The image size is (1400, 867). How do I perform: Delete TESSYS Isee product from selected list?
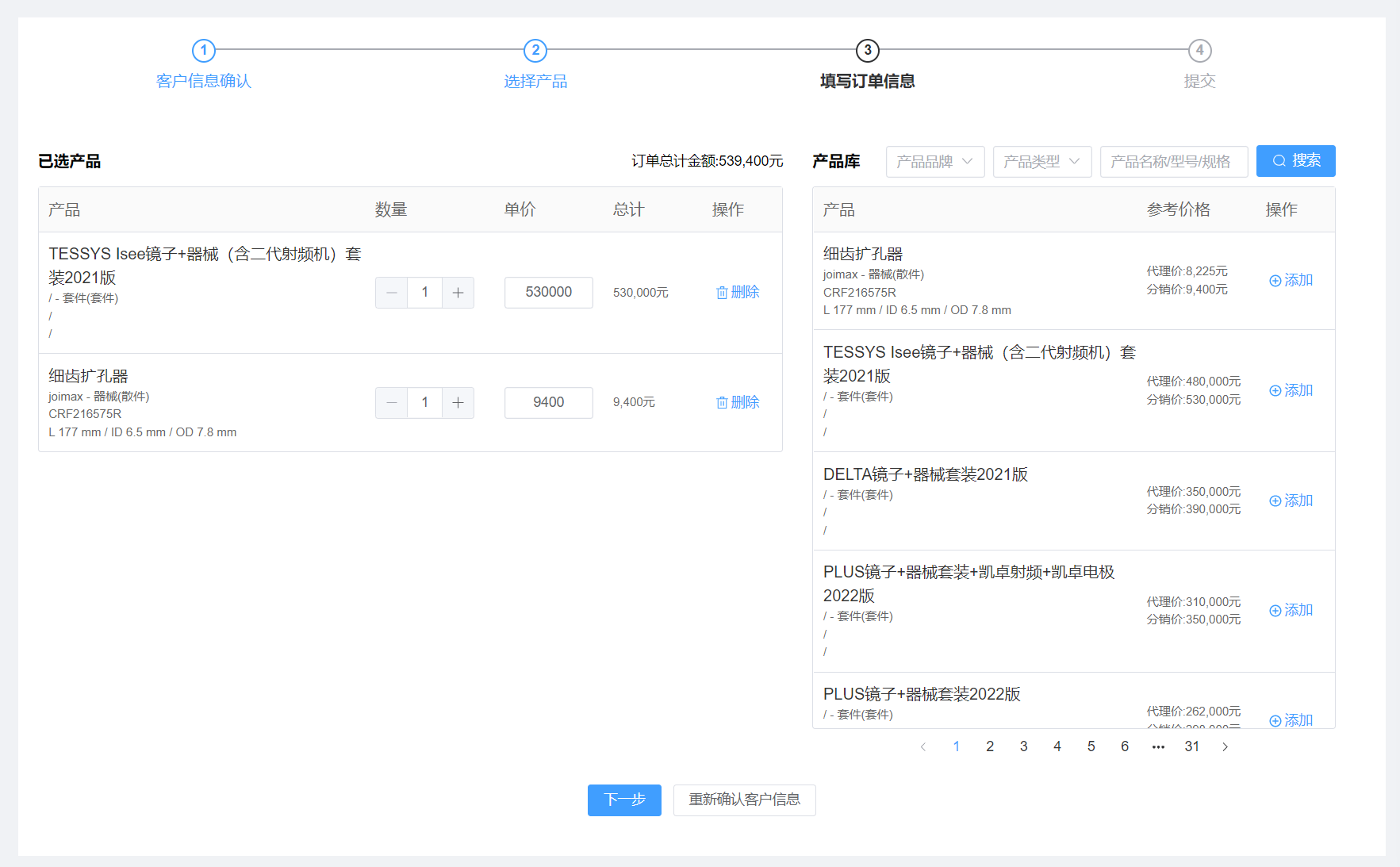pyautogui.click(x=738, y=293)
